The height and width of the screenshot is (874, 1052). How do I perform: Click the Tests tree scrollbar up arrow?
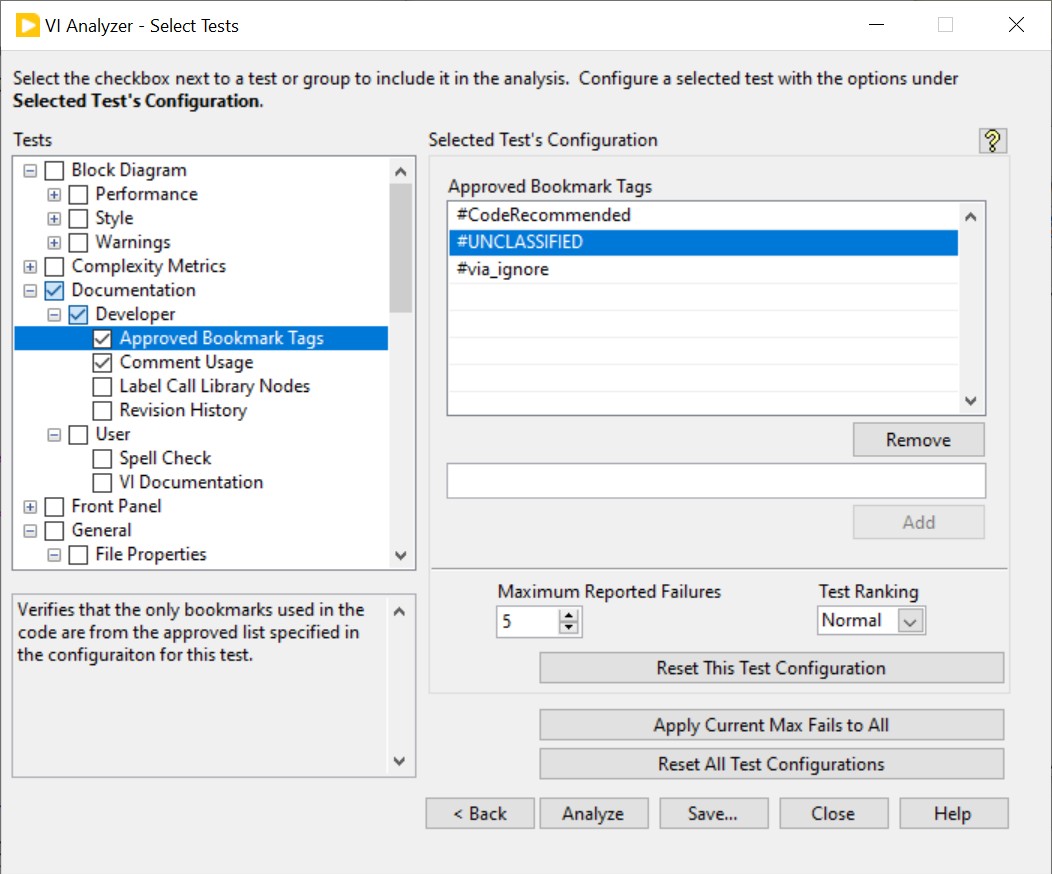(x=401, y=172)
